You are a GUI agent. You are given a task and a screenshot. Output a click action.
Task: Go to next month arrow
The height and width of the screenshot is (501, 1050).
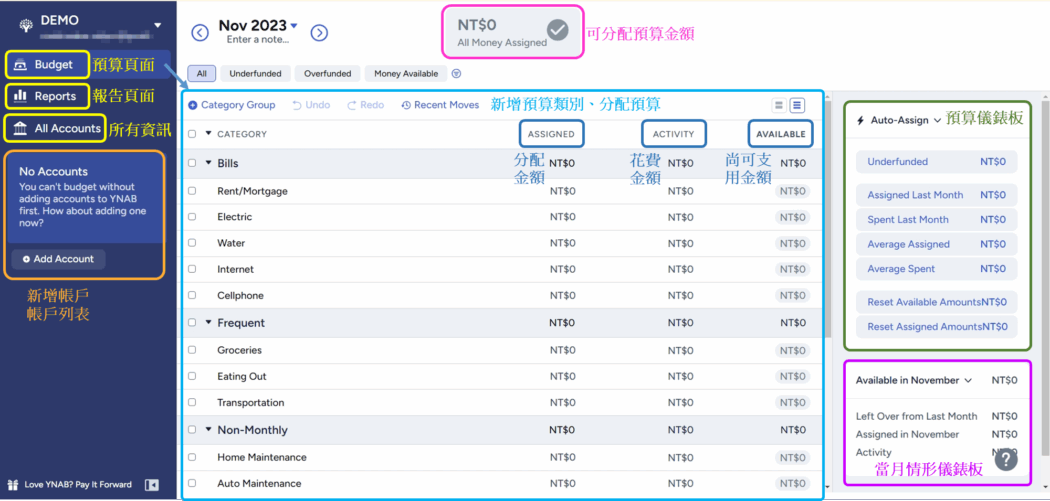(319, 33)
